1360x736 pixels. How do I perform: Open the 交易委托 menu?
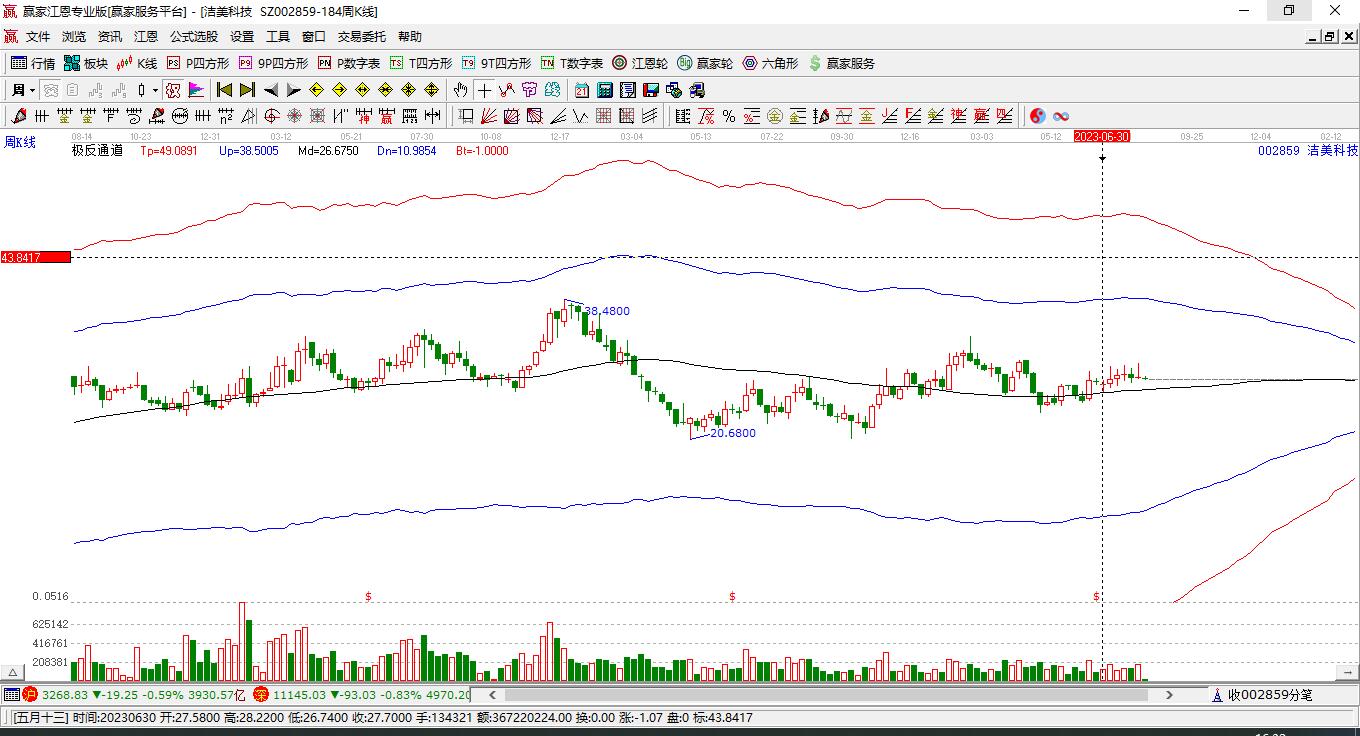pyautogui.click(x=362, y=37)
